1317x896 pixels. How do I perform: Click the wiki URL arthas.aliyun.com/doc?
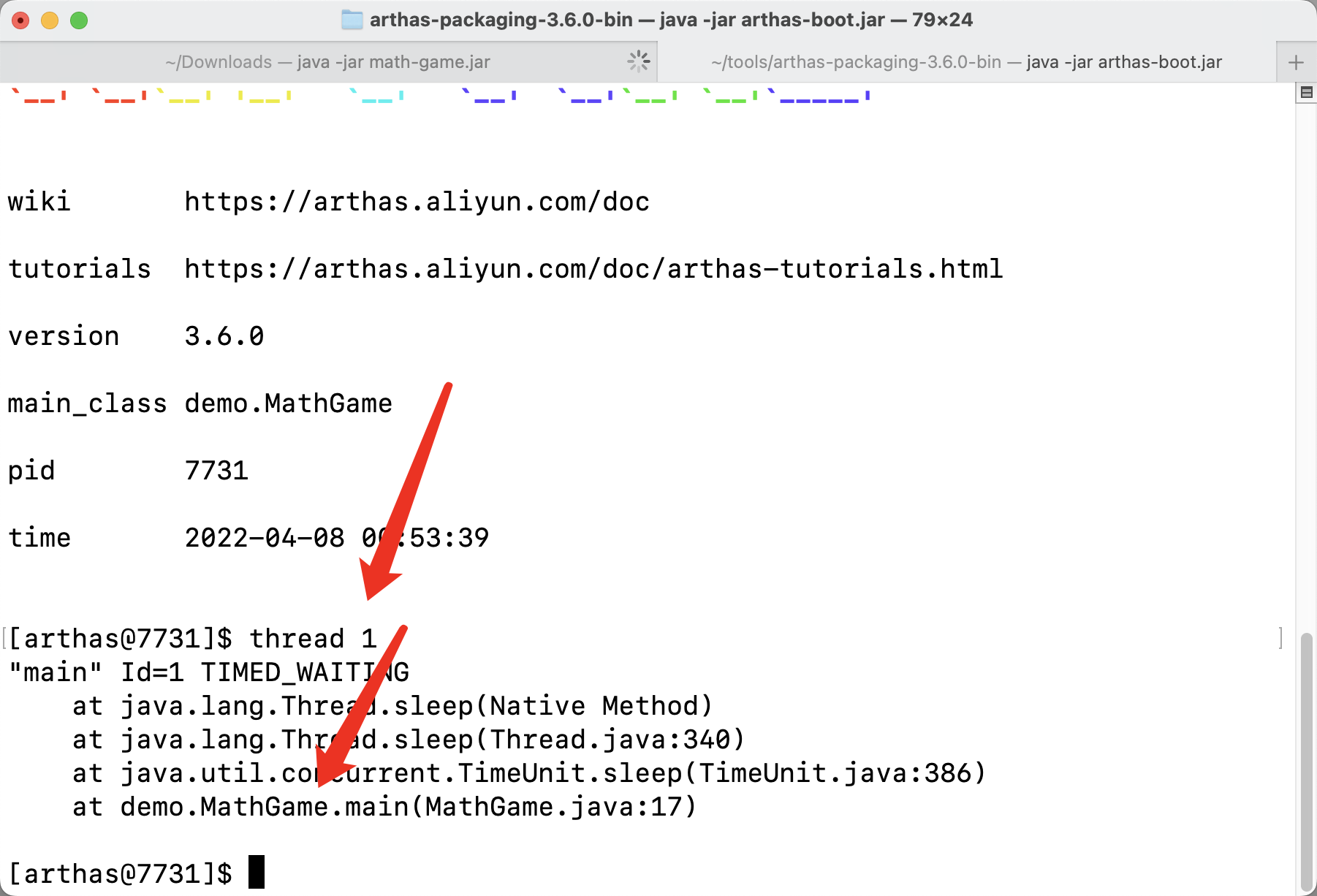pos(417,202)
